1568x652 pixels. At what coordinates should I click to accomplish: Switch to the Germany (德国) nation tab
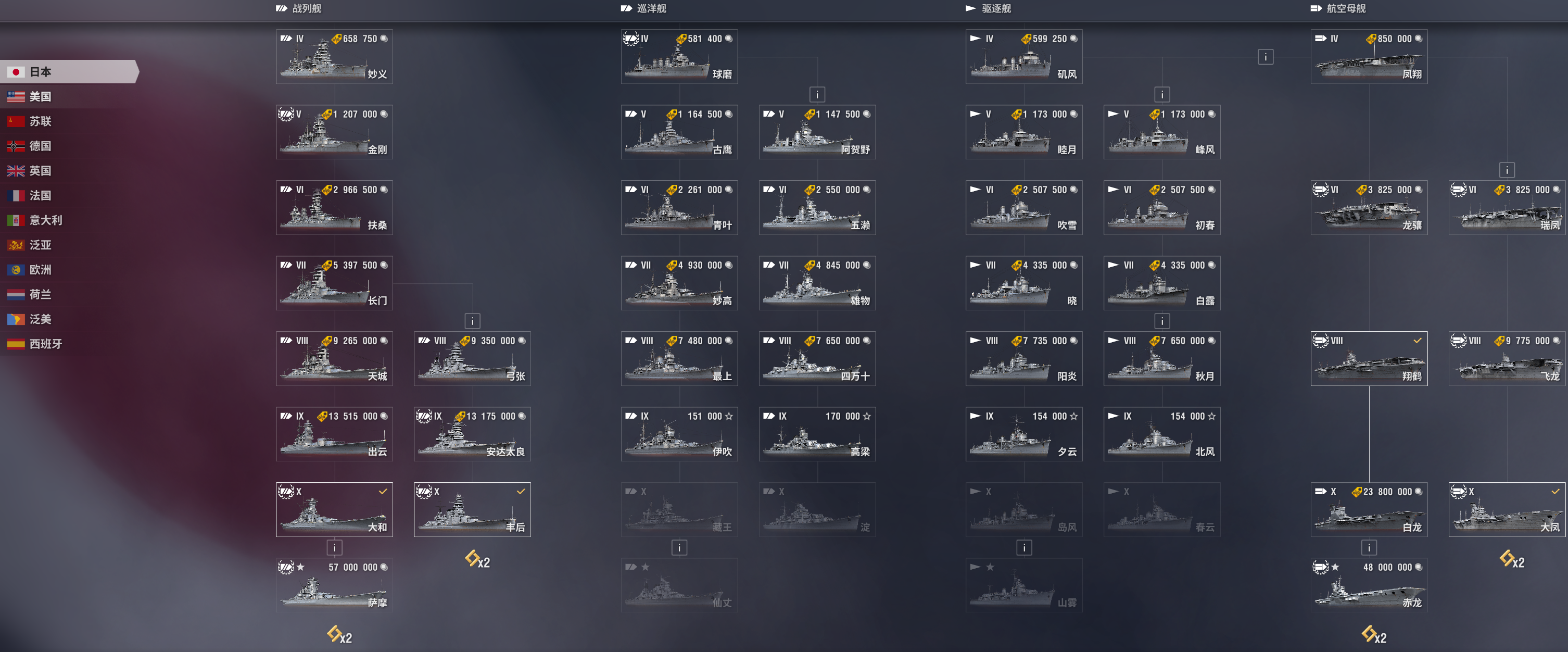coord(69,146)
